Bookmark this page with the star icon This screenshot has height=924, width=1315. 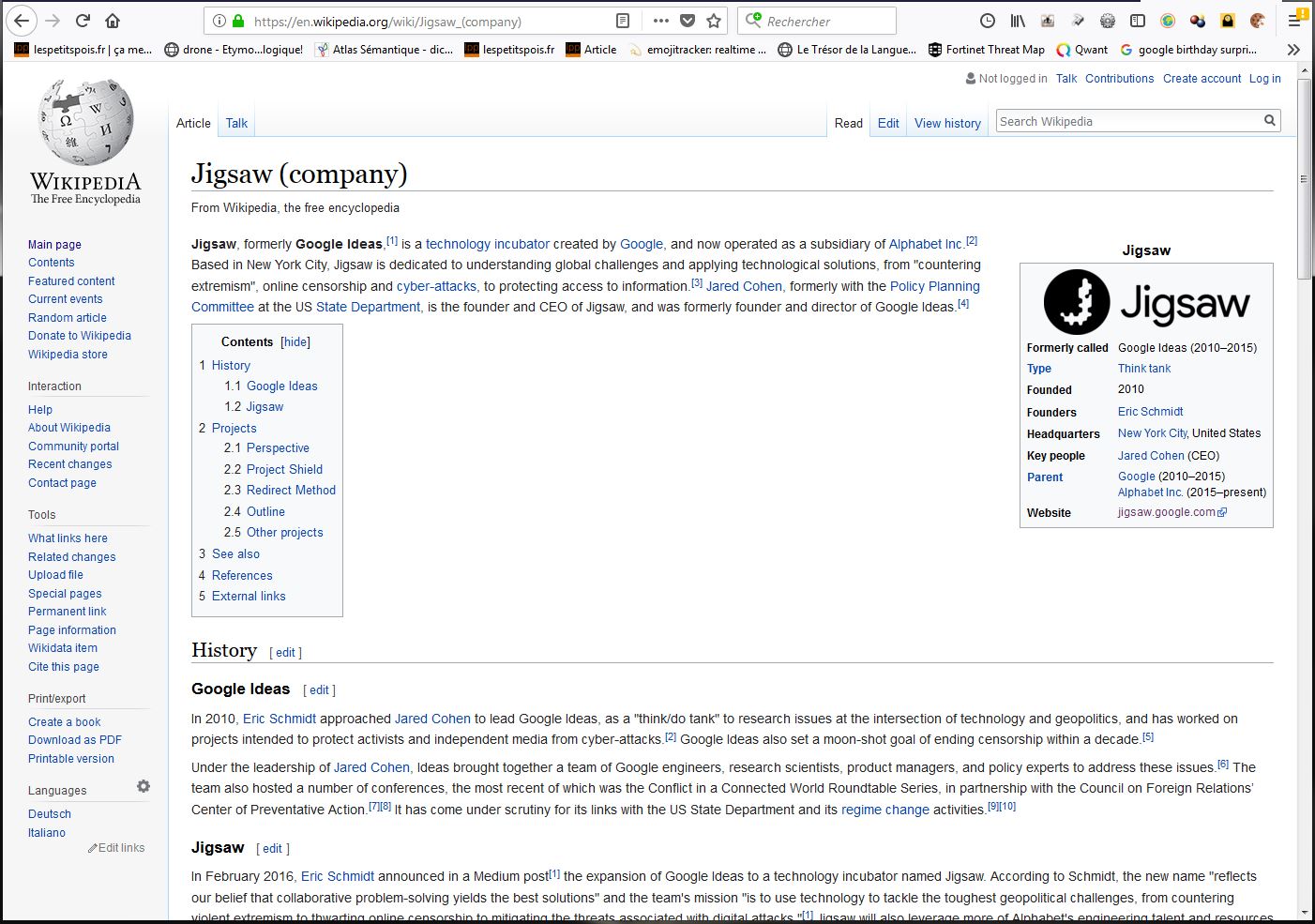pyautogui.click(x=714, y=21)
